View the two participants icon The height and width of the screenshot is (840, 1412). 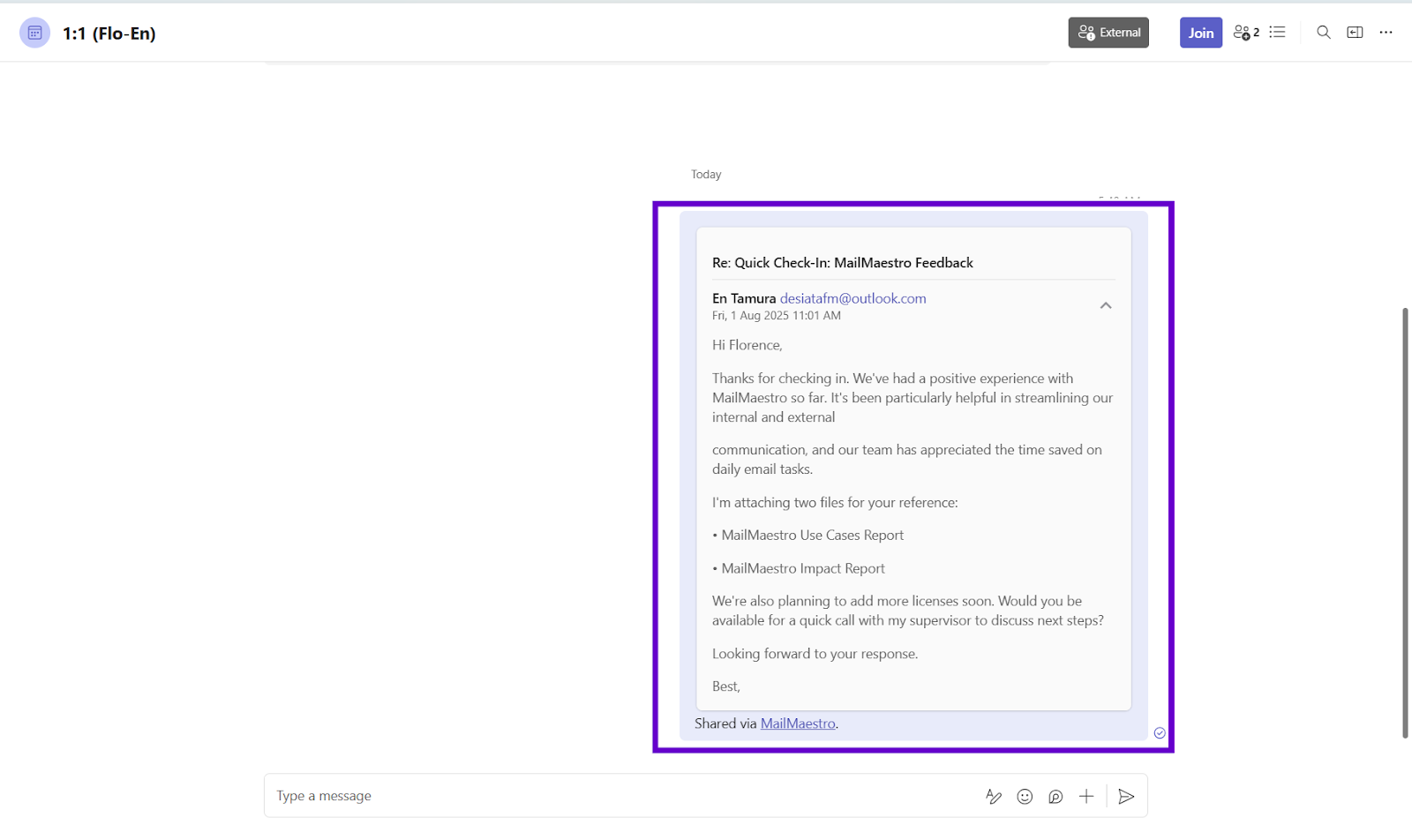[1246, 33]
